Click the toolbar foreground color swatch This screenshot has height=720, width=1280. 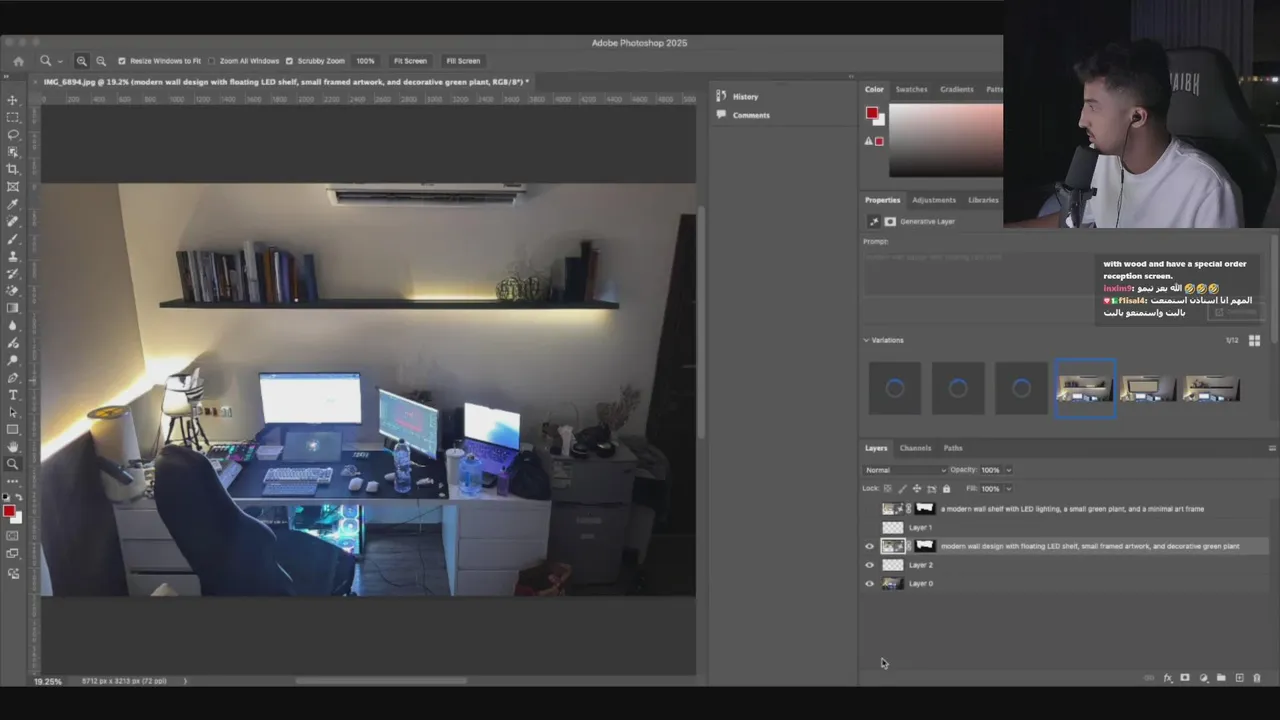[9, 511]
